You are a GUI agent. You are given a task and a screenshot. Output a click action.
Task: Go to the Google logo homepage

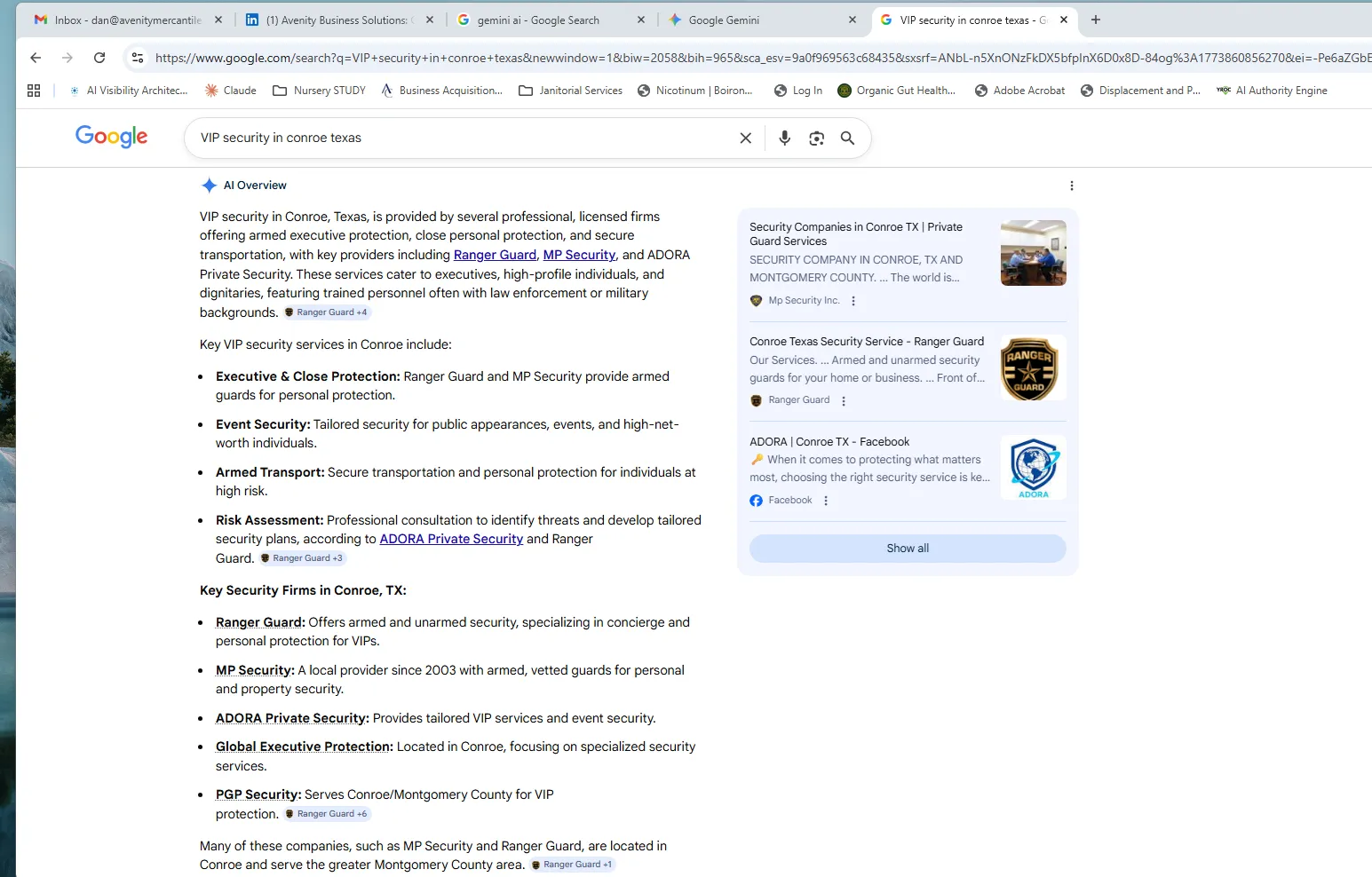pos(112,137)
